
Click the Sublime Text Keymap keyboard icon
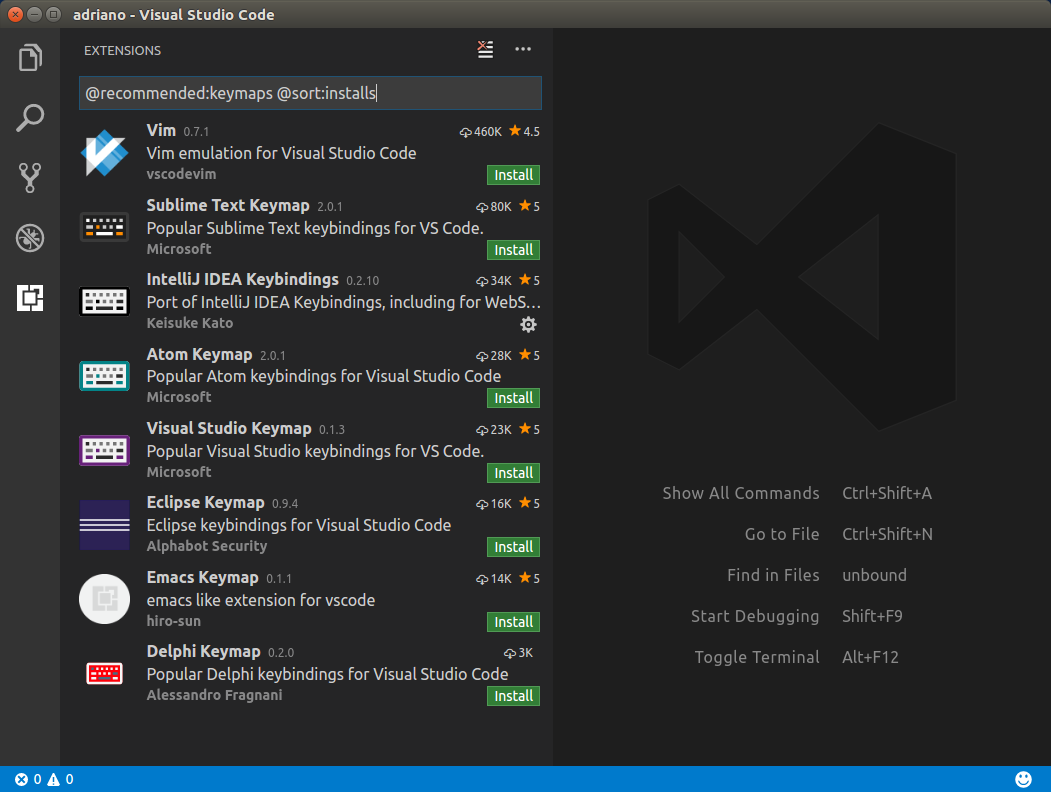pos(105,227)
